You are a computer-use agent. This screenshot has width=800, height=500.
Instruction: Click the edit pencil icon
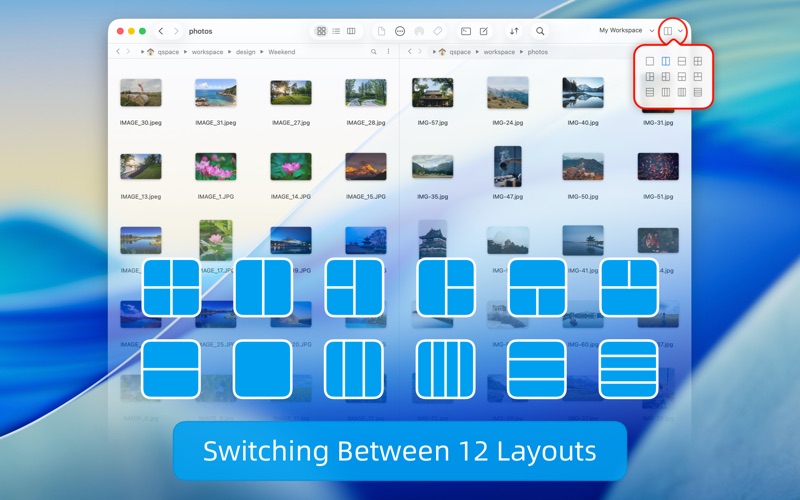(484, 31)
